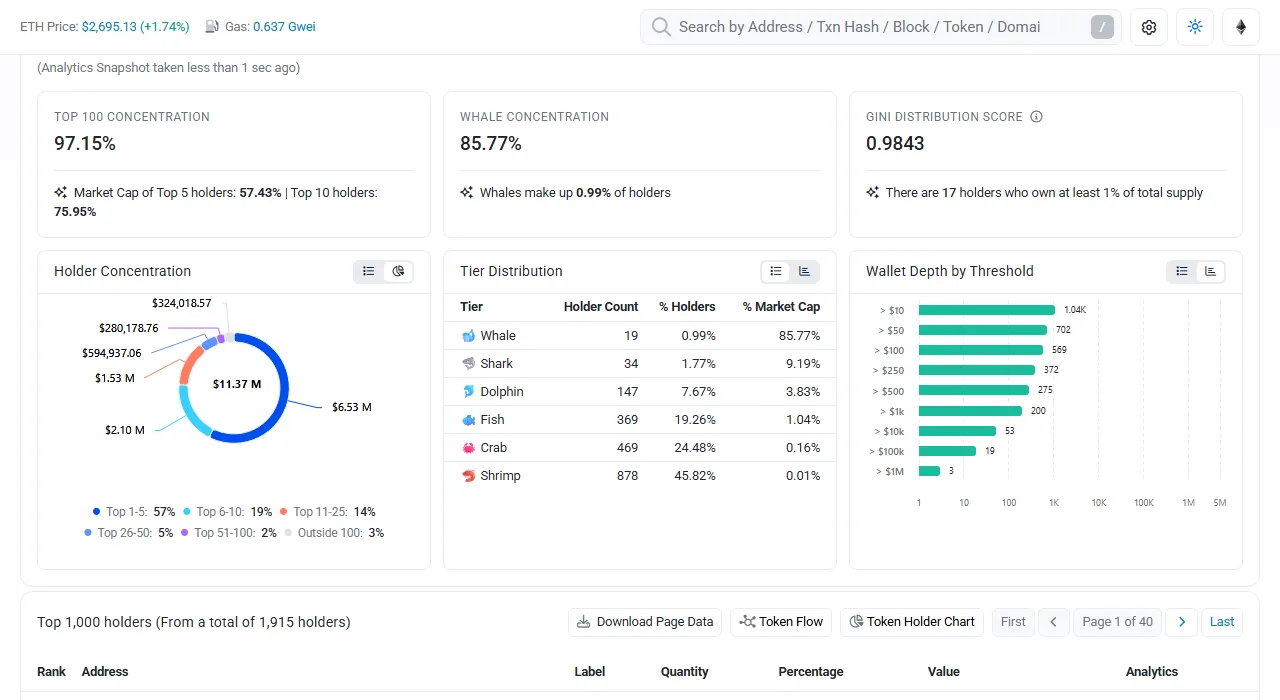Viewport: 1280px width, 700px height.
Task: Jump to the Last page
Action: (x=1222, y=622)
